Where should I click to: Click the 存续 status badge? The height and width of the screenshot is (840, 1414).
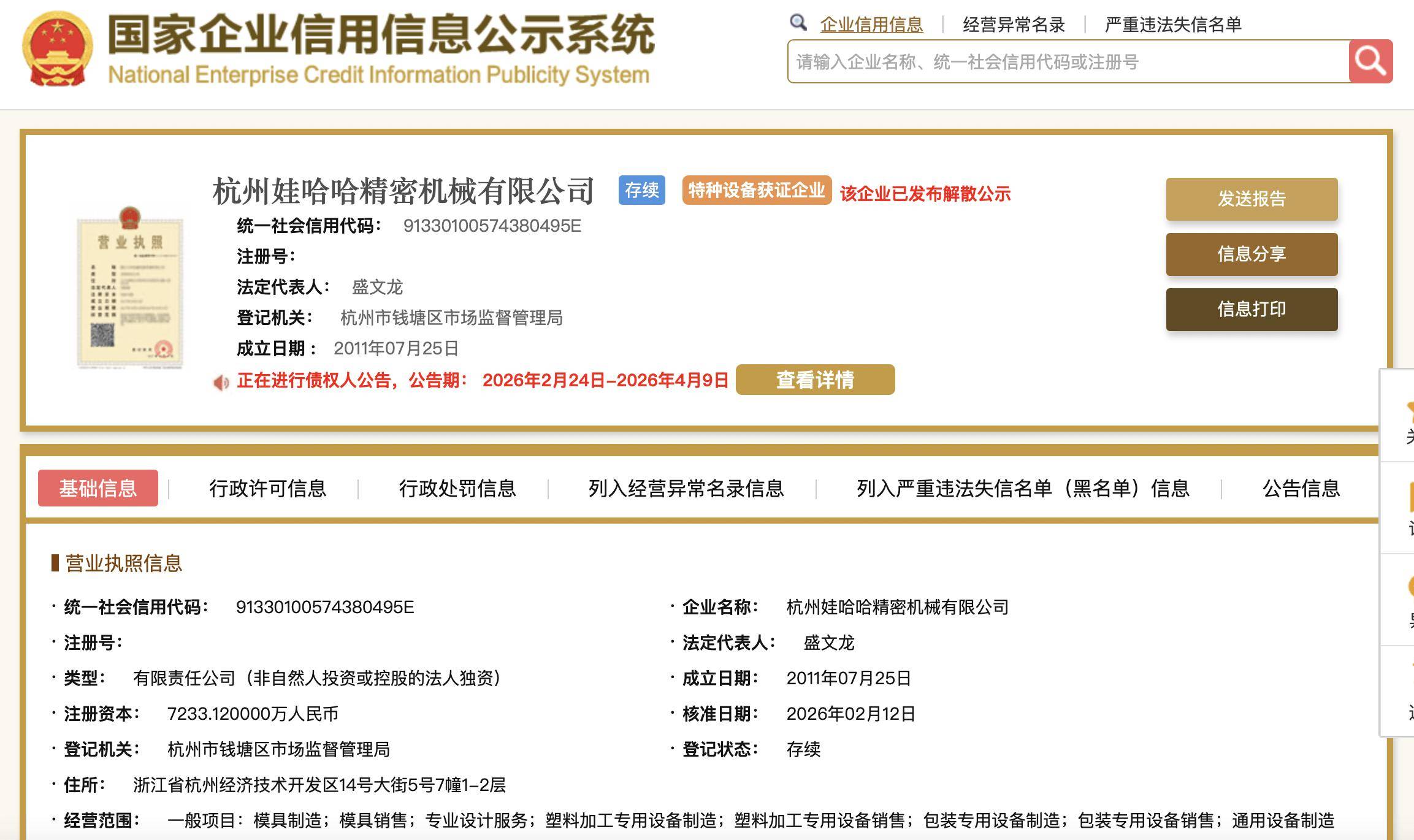(641, 190)
